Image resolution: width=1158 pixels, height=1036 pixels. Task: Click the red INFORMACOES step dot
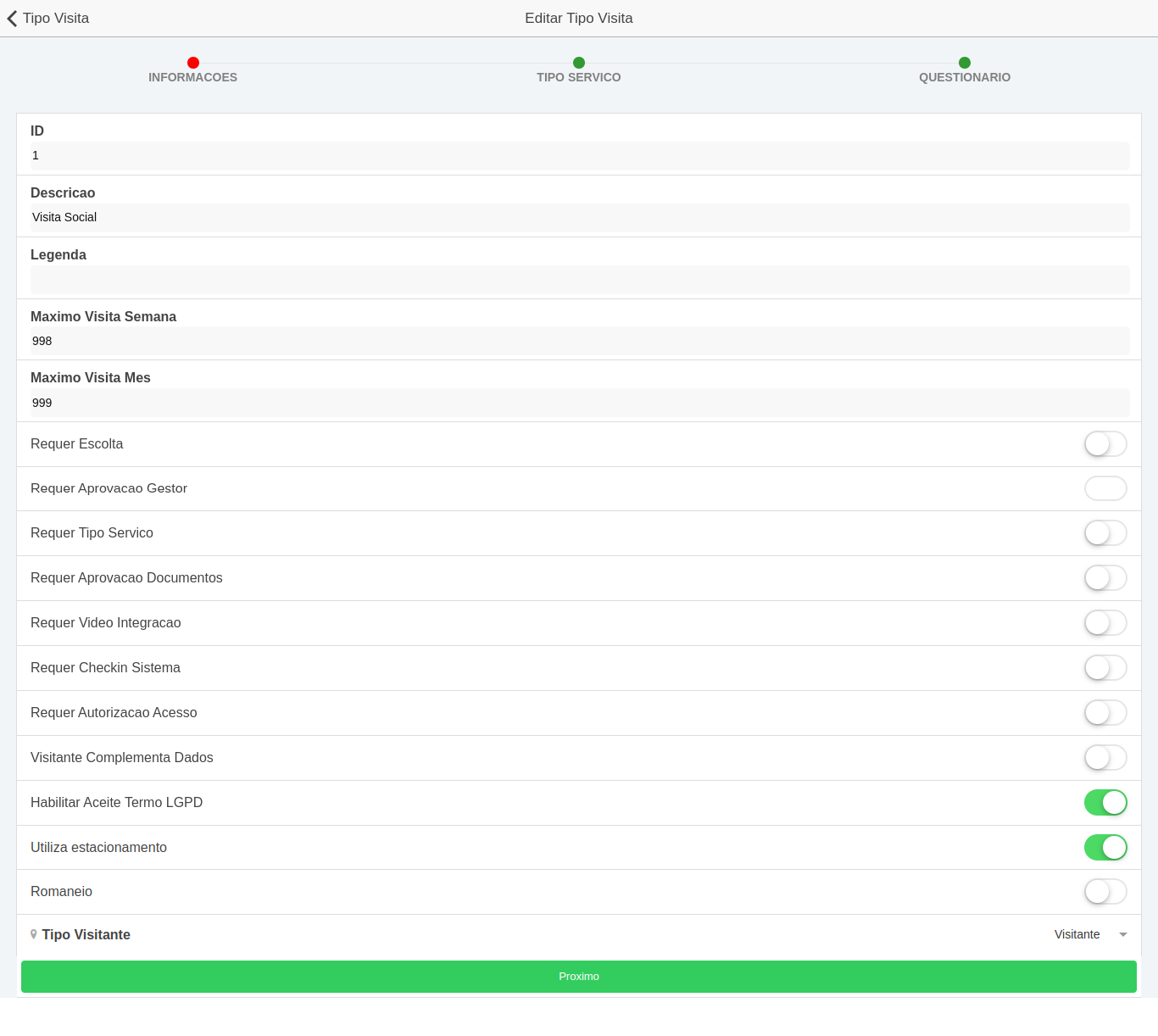point(193,63)
